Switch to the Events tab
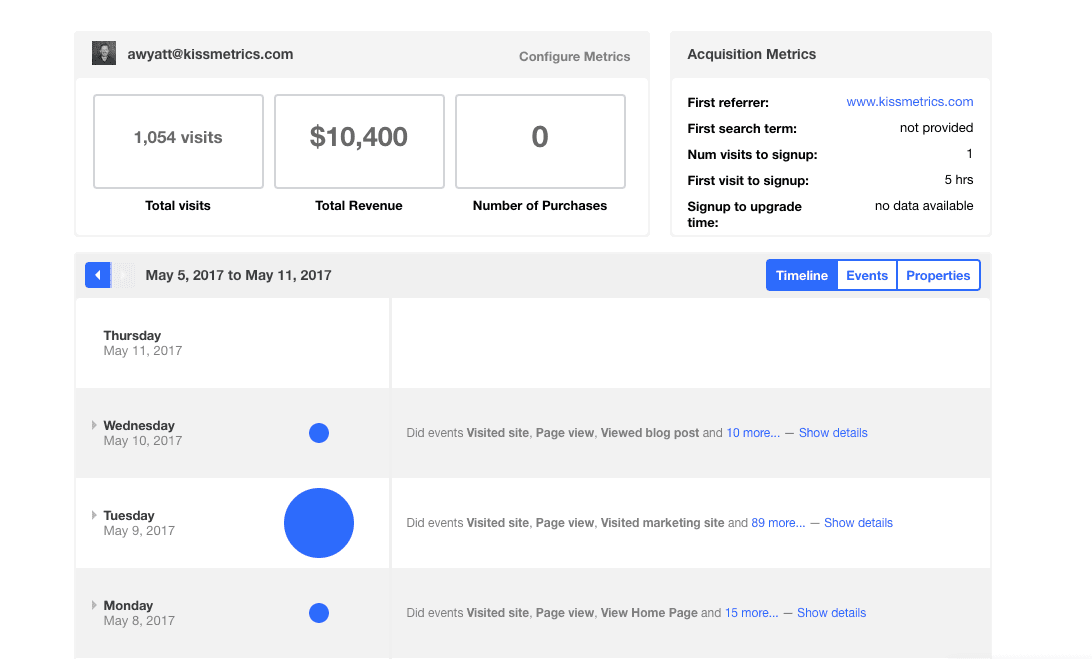Image resolution: width=1092 pixels, height=659 pixels. pos(867,275)
